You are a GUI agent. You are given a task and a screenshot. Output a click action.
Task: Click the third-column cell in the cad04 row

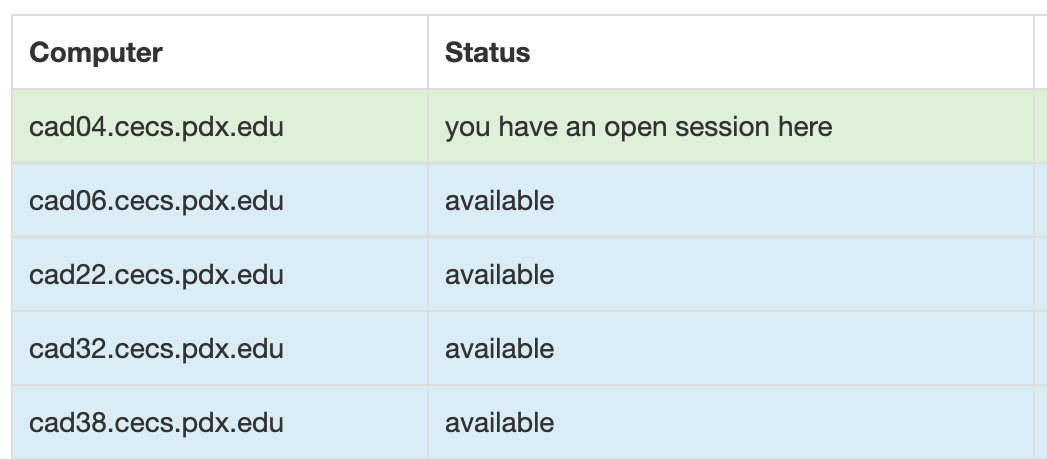[1040, 127]
